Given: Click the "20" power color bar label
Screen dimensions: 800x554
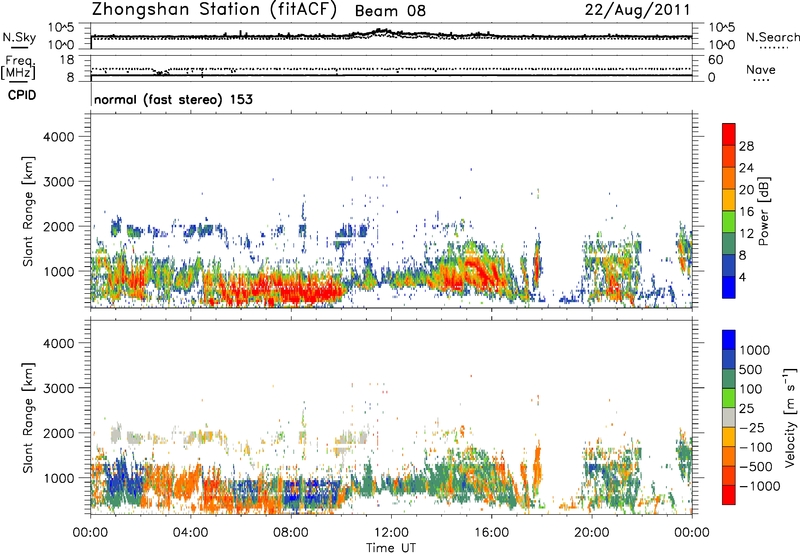Looking at the screenshot, I should click(x=746, y=190).
